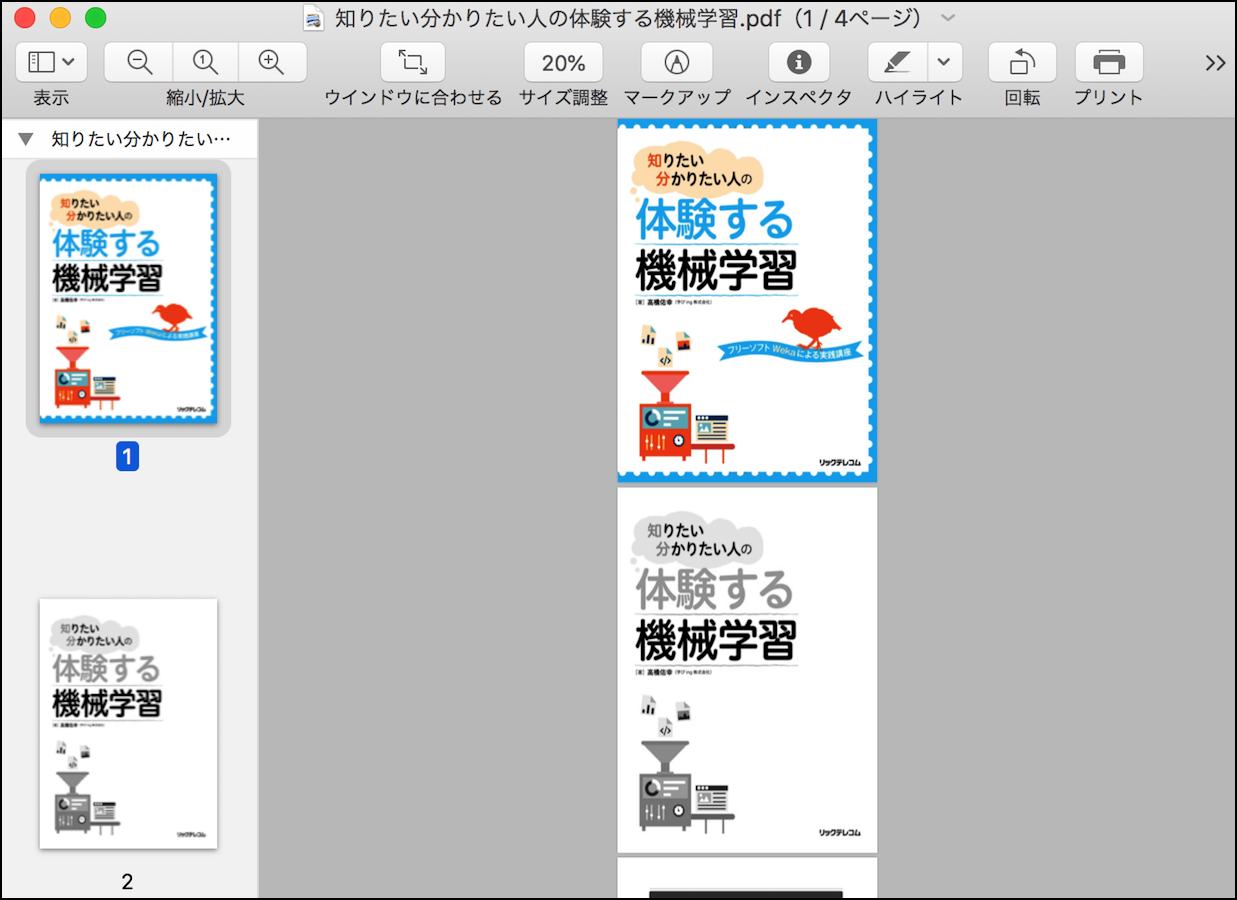Select the page 2 grayscale thumbnail
The width and height of the screenshot is (1237, 900).
pyautogui.click(x=128, y=723)
